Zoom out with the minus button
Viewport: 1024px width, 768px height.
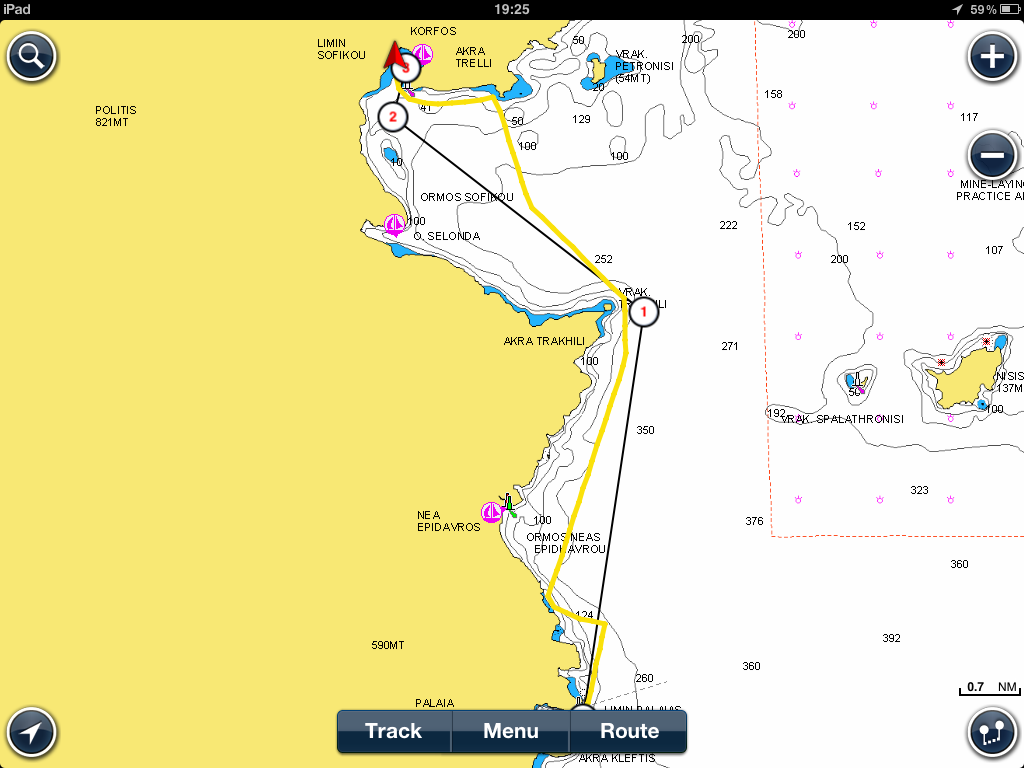992,155
